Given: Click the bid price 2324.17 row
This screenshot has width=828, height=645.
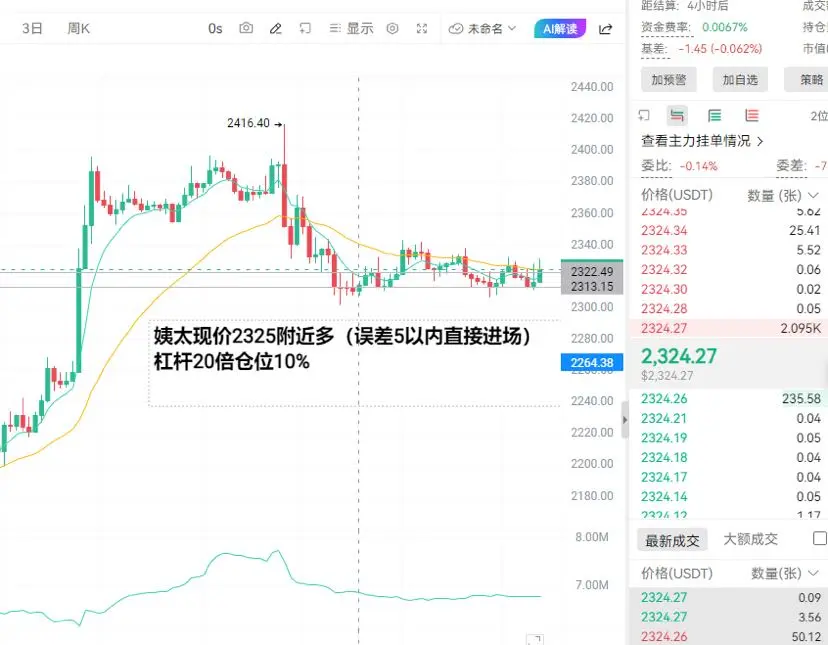Looking at the screenshot, I should [x=731, y=477].
